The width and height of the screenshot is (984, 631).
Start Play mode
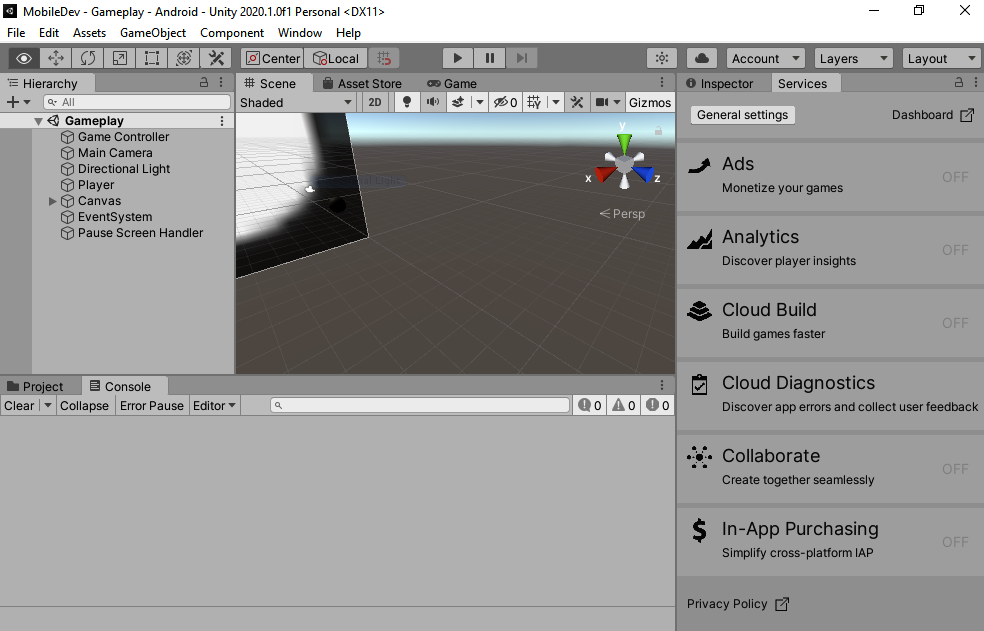(x=457, y=58)
